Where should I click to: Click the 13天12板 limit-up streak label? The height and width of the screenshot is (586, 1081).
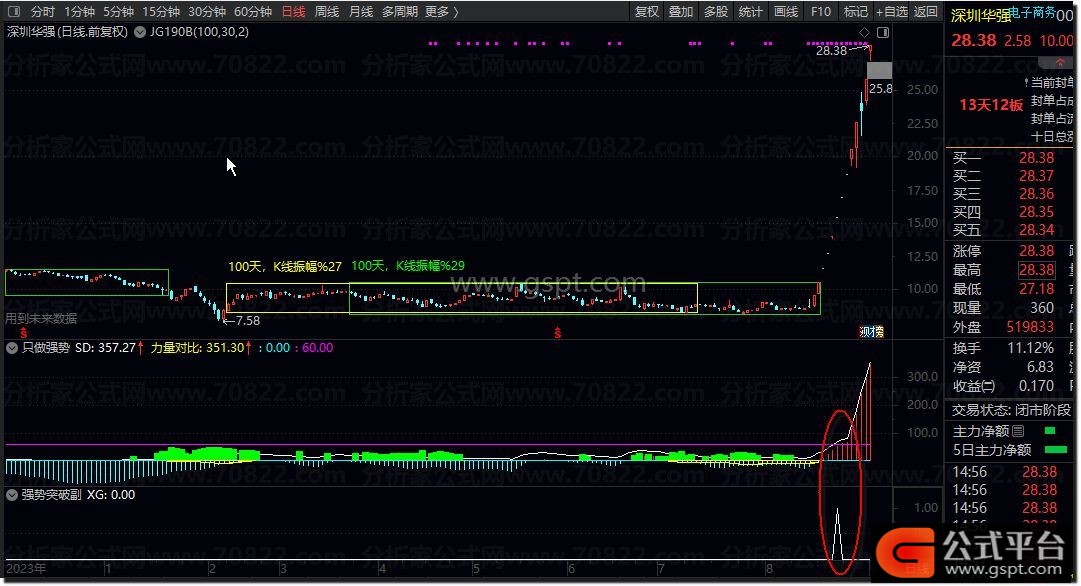(991, 105)
